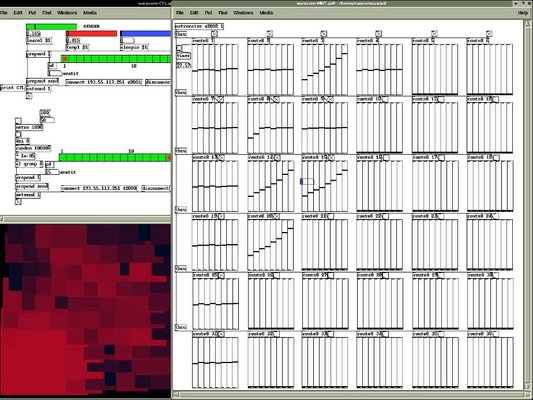Viewport: 533px width, 400px height.
Task: Click the status toggle under the first netsend 1 object
Action: (x=29, y=96)
